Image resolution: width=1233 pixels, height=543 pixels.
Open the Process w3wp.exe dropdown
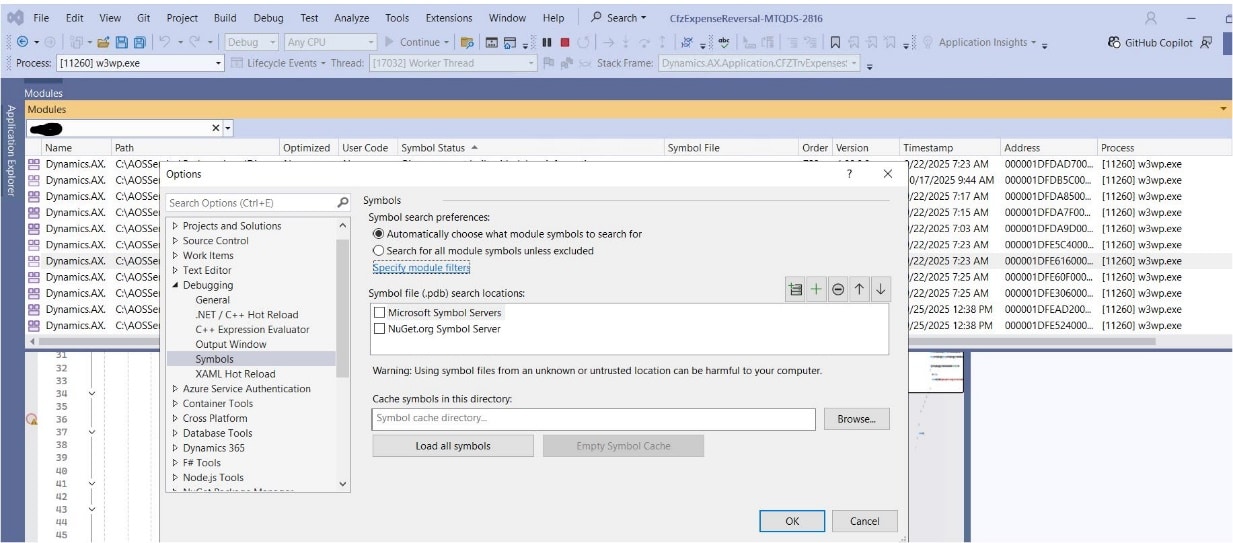(219, 63)
